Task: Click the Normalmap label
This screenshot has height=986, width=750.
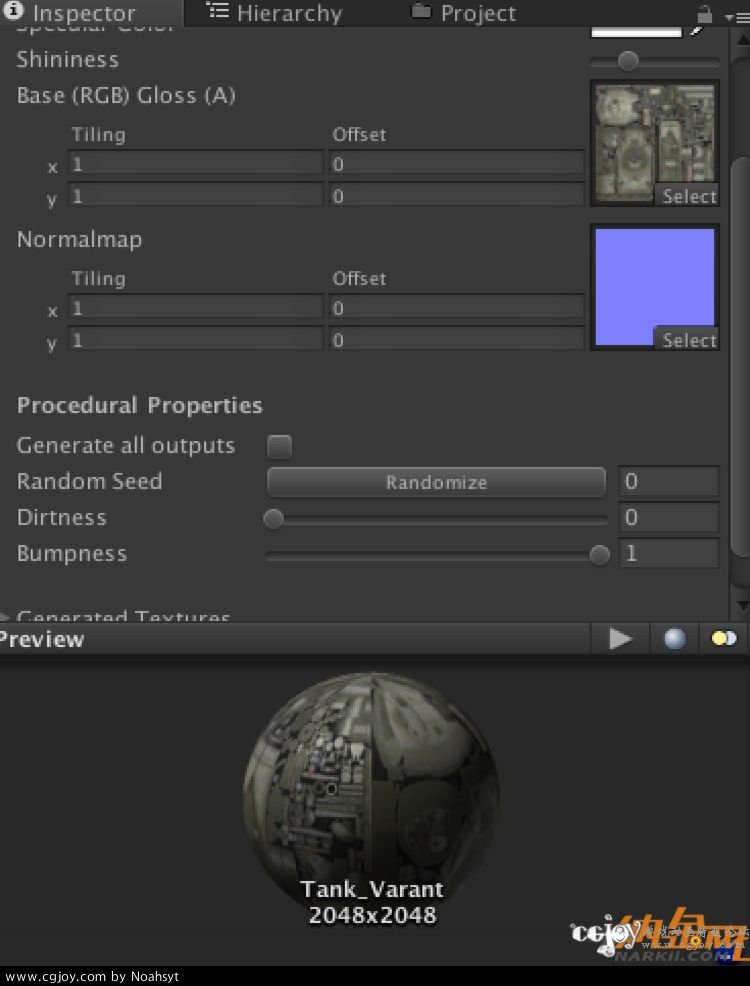Action: (79, 240)
